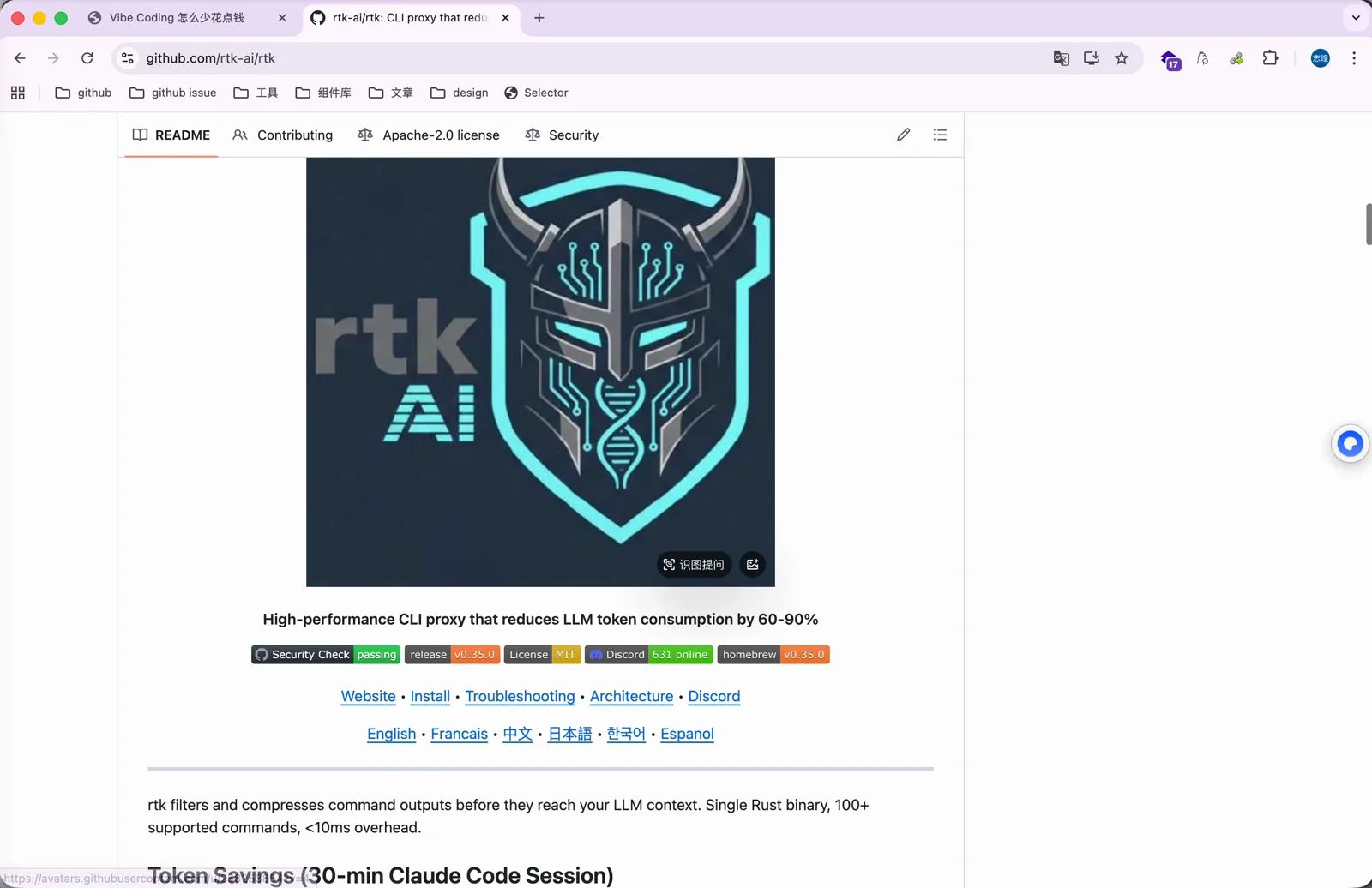The height and width of the screenshot is (888, 1372).
Task: Open the github issue bookmarks folder
Action: click(x=172, y=93)
